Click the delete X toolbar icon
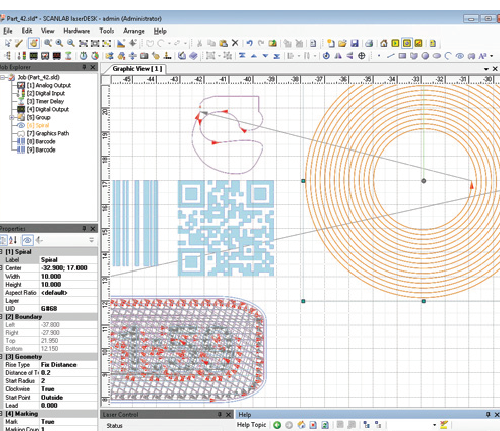The height and width of the screenshot is (431, 500). [x=235, y=43]
